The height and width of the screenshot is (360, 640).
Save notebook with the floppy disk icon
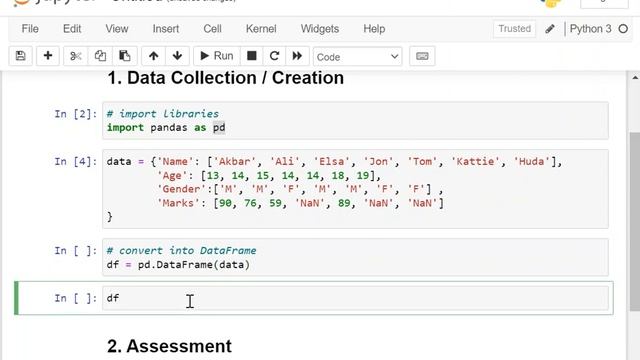(x=20, y=56)
